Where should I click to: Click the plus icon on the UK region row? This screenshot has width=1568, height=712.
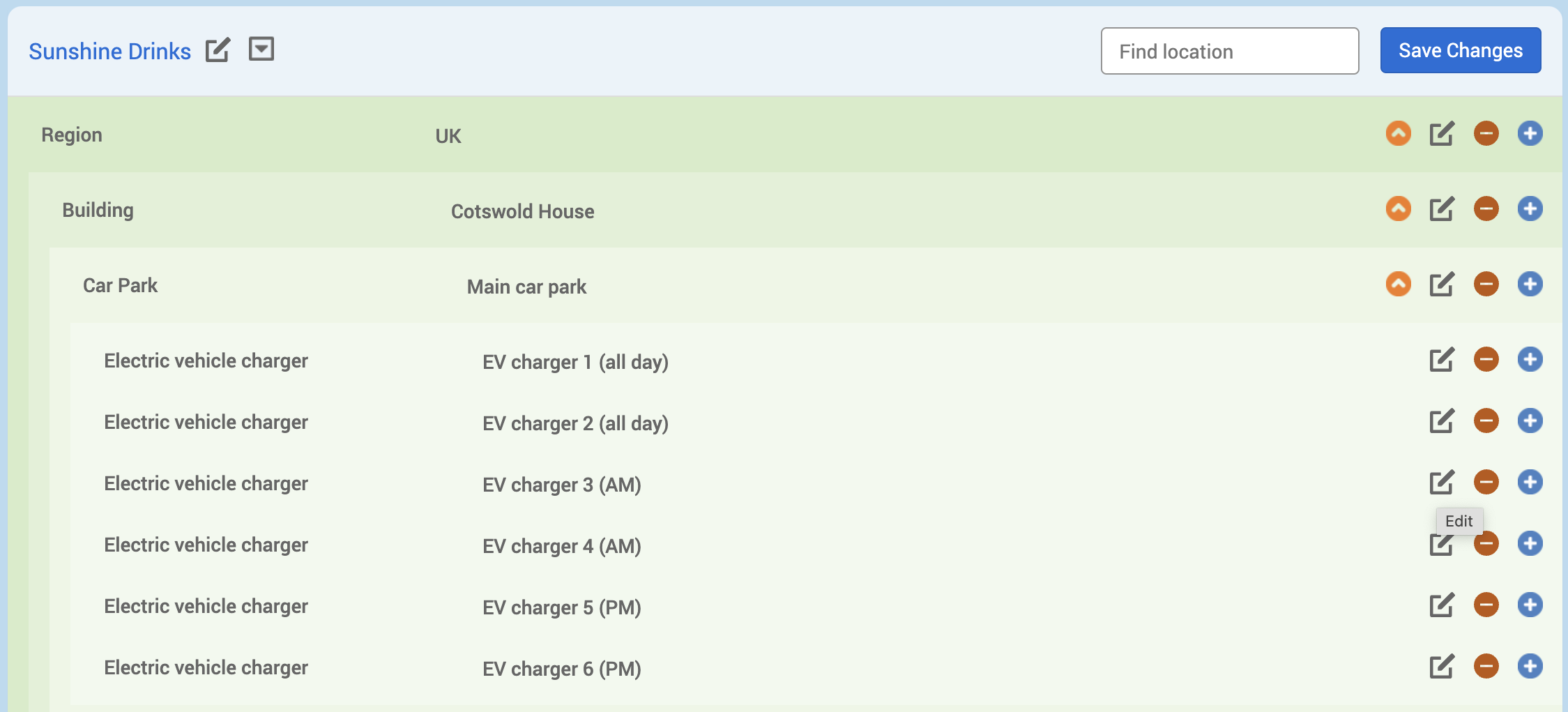tap(1530, 133)
